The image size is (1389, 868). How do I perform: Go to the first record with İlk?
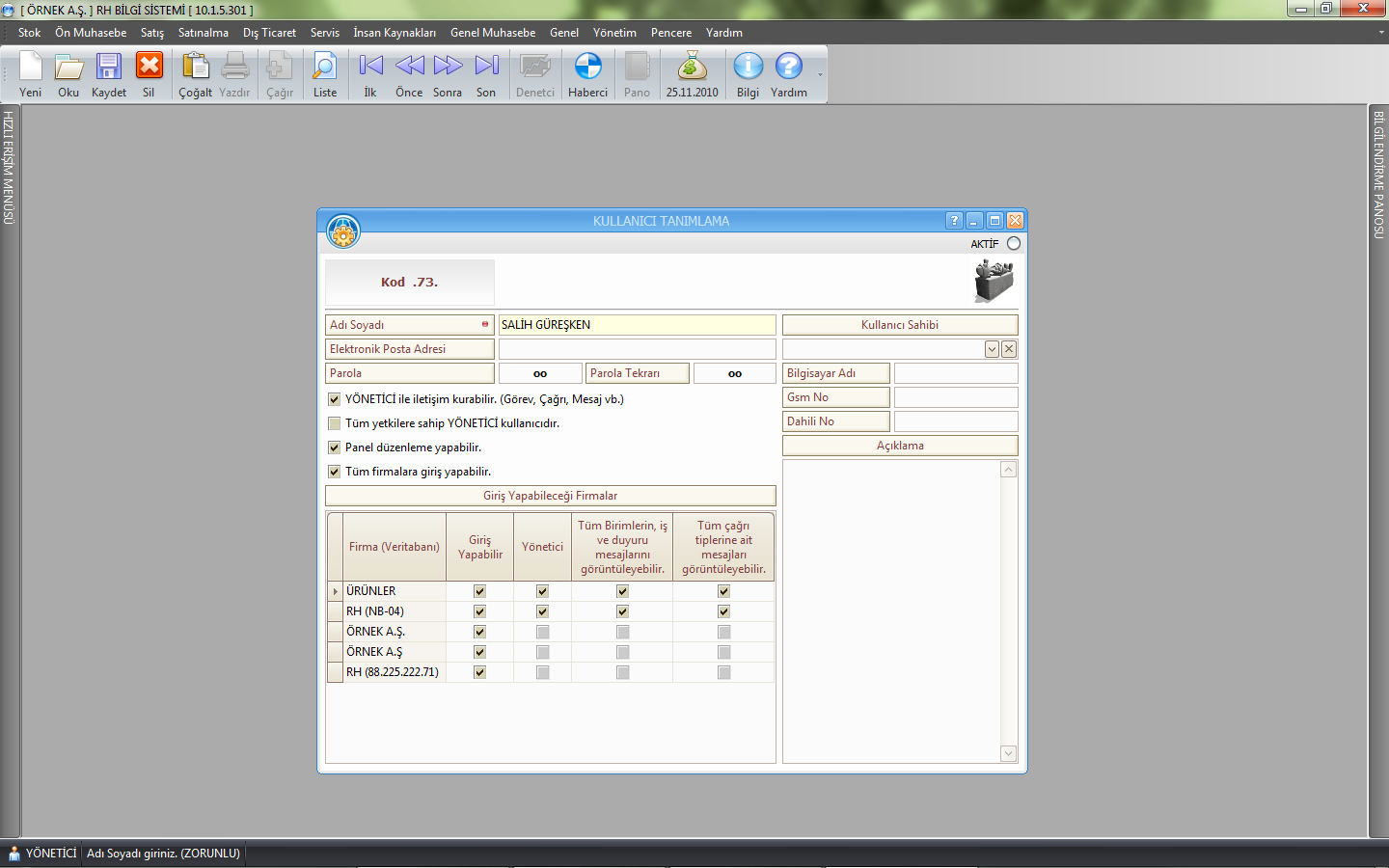370,68
